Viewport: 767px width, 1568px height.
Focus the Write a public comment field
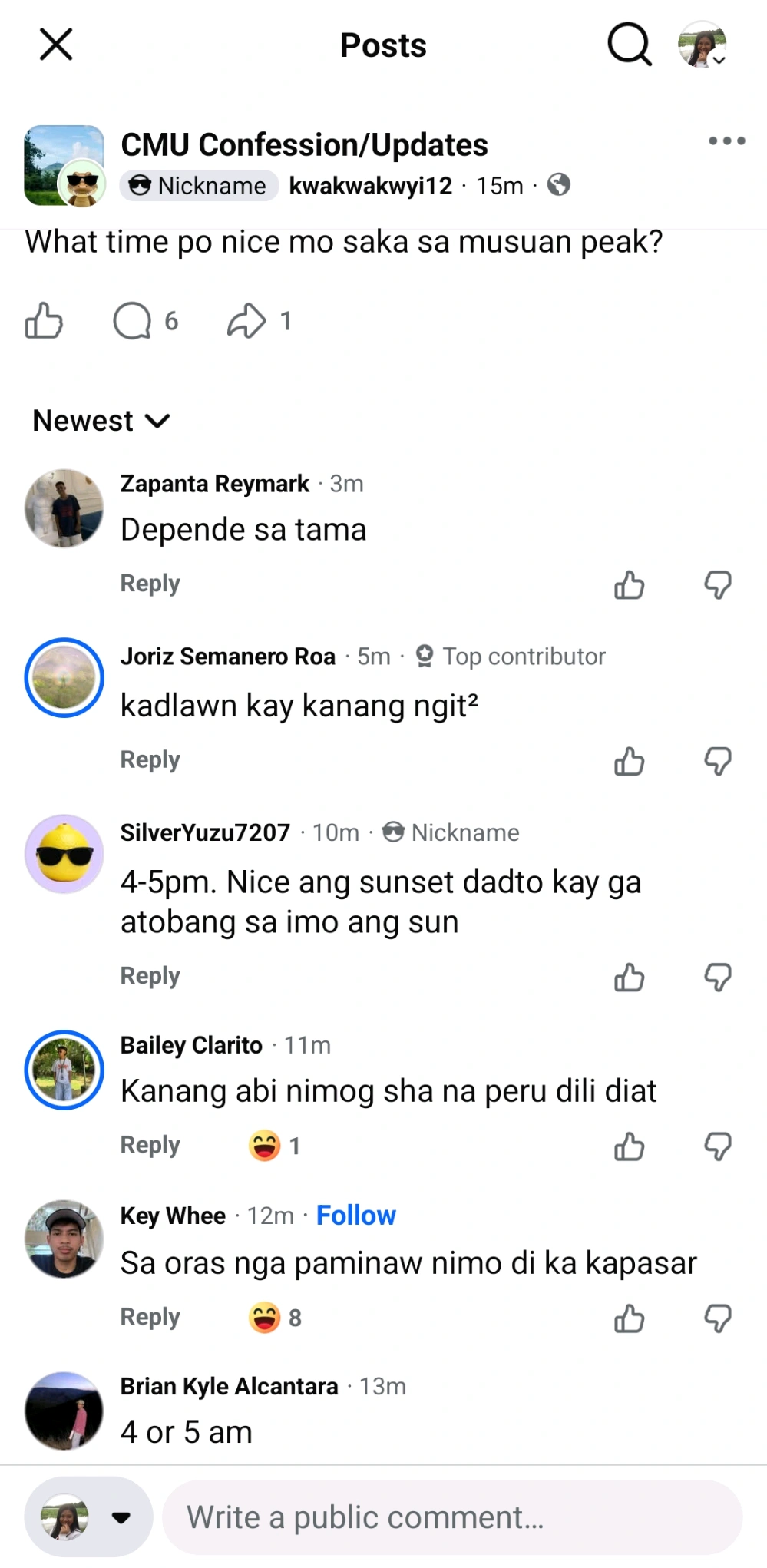453,1517
